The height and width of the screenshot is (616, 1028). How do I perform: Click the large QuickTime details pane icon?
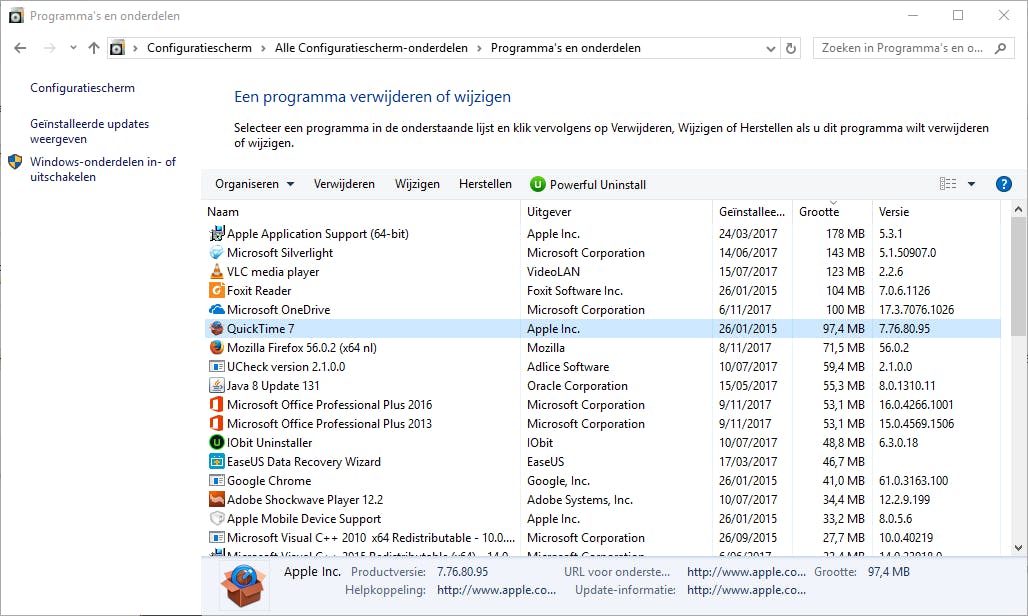[243, 585]
